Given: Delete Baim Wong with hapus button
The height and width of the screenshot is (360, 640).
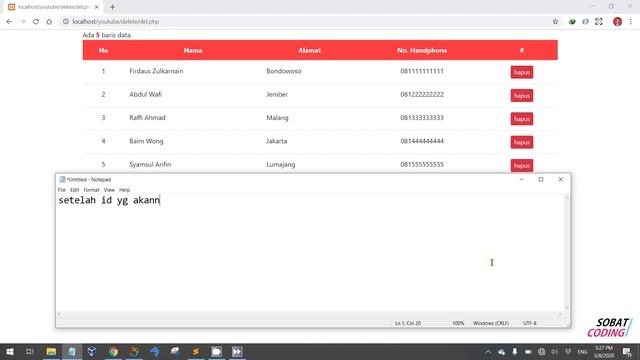Looking at the screenshot, I should click(x=522, y=142).
